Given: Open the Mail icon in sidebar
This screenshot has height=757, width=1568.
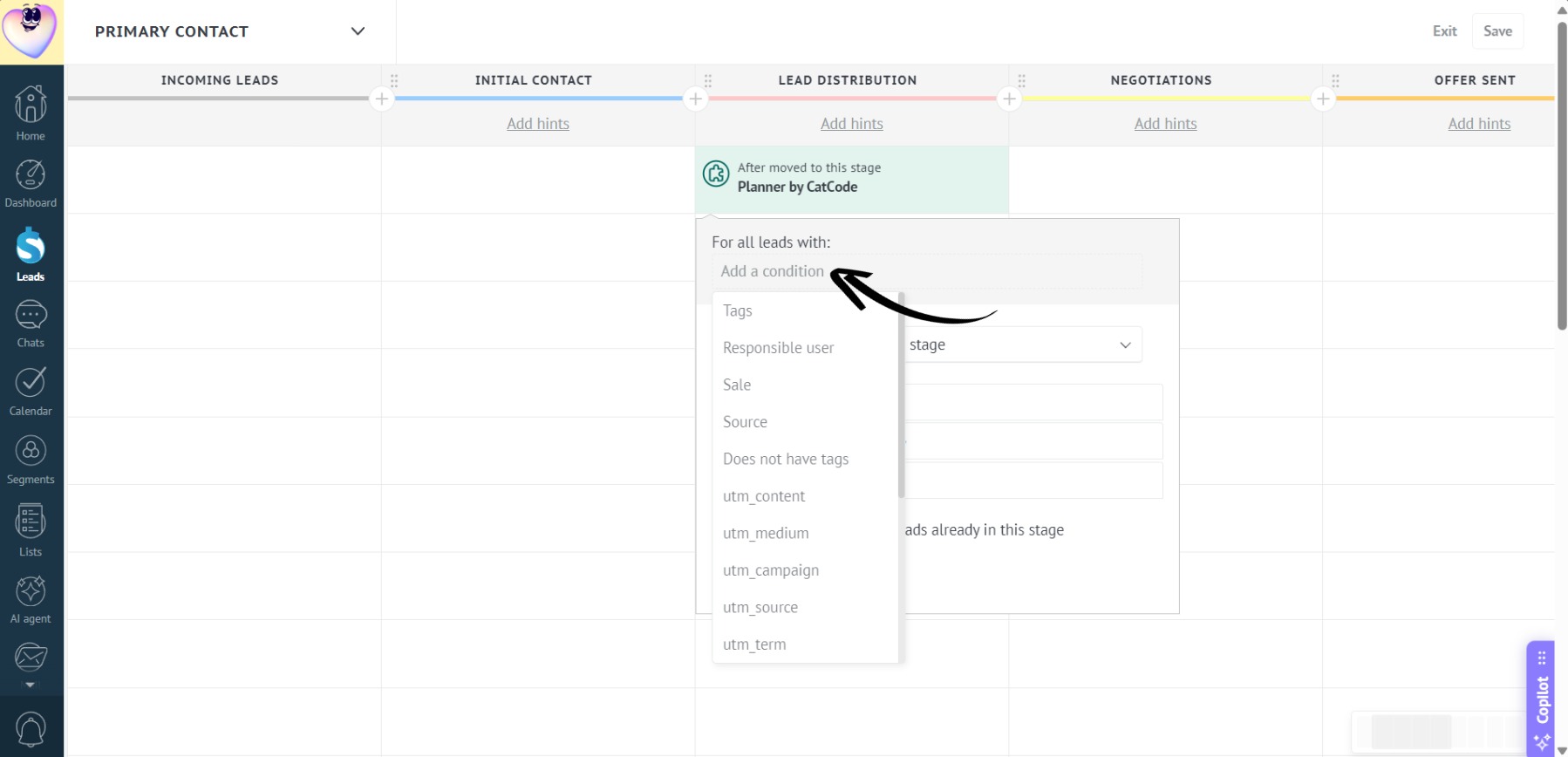Looking at the screenshot, I should (31, 658).
